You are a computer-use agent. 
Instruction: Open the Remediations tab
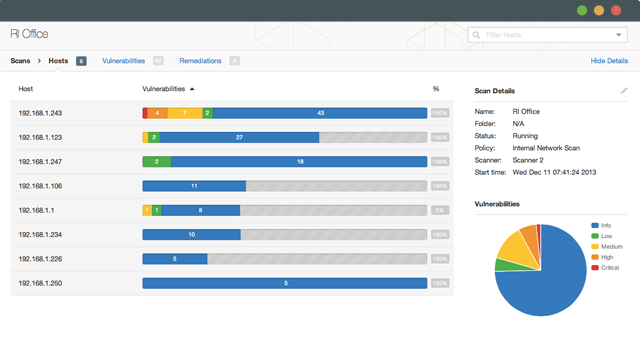coord(200,61)
